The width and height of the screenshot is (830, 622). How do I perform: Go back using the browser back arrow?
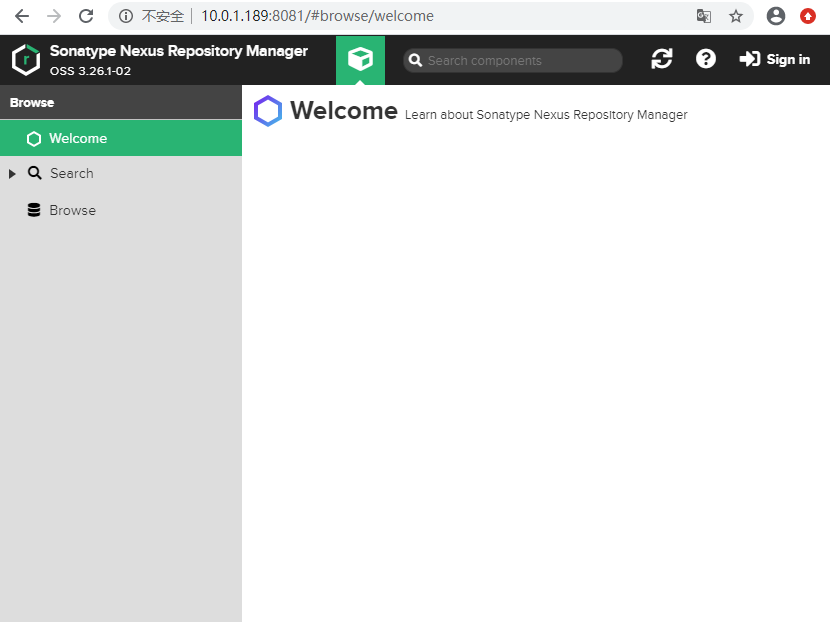click(x=22, y=16)
